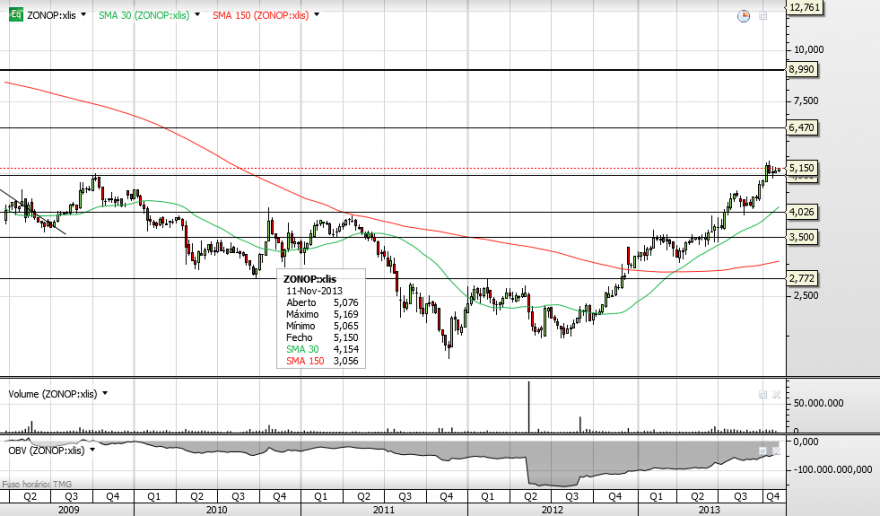Image resolution: width=880 pixels, height=516 pixels.
Task: Click the green Eq instrument icon
Action: [x=16, y=15]
